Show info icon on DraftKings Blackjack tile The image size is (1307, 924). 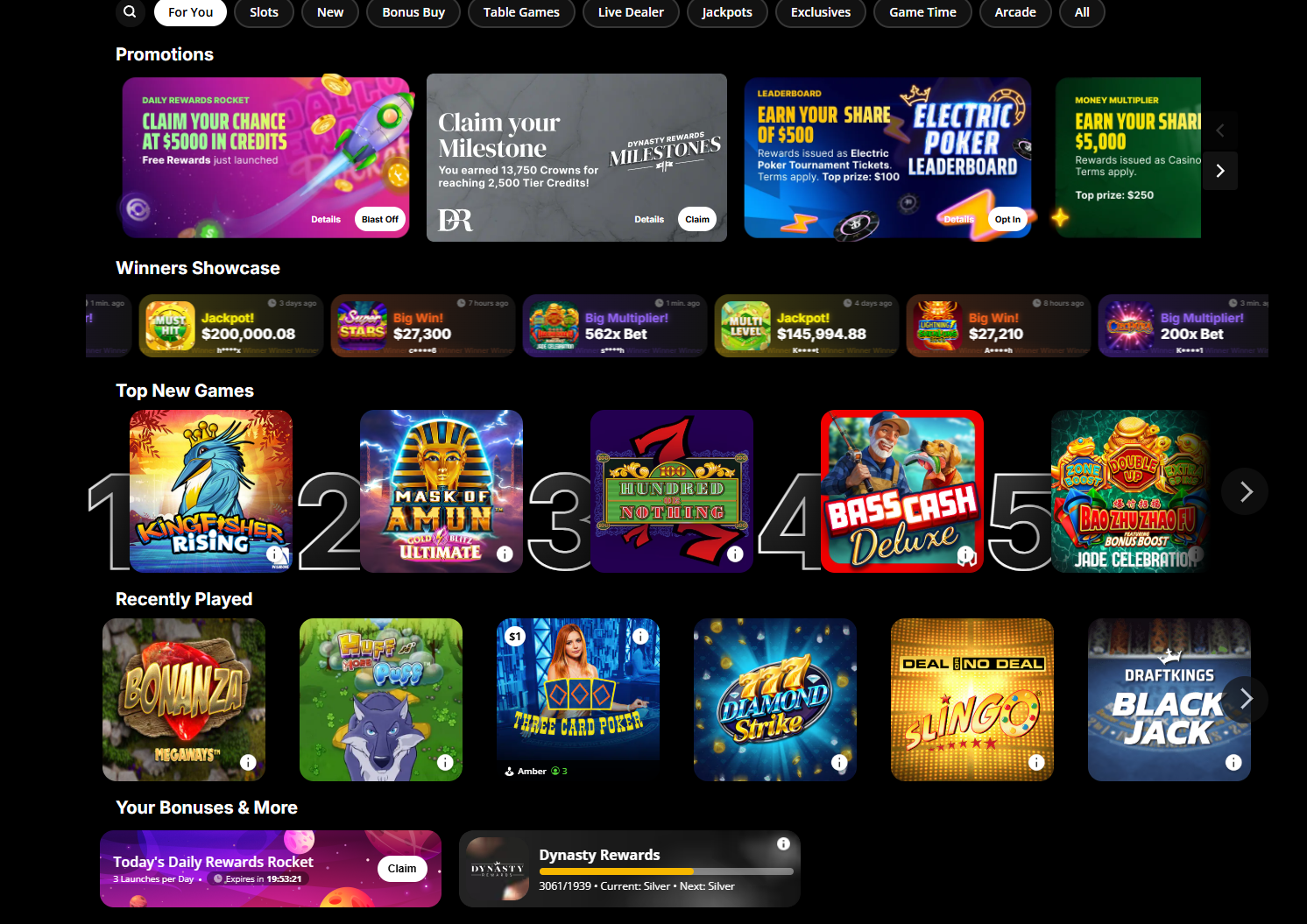pos(1233,762)
